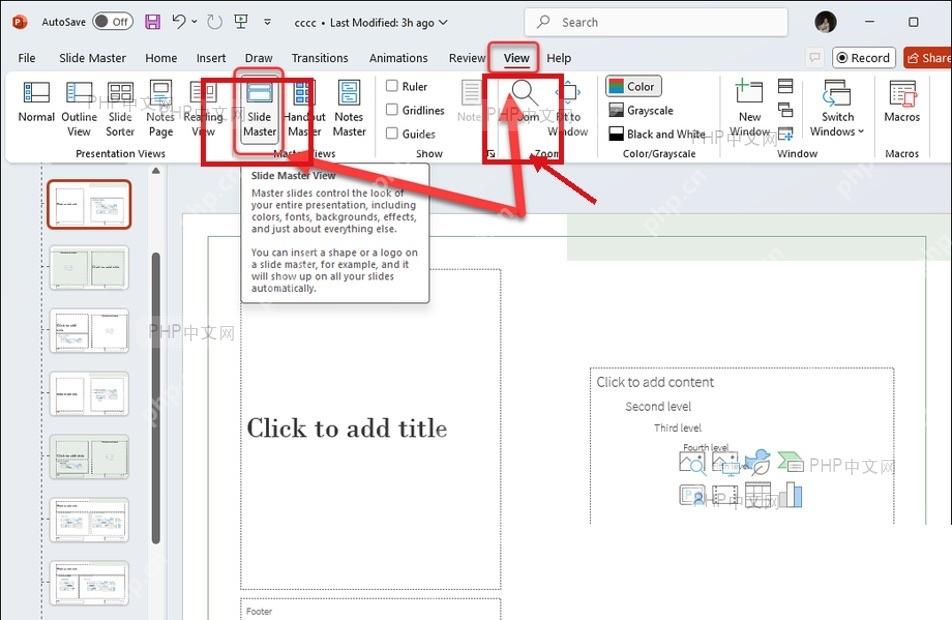Click the Arrange All windows icon
Image resolution: width=952 pixels, height=620 pixels.
pos(786,86)
